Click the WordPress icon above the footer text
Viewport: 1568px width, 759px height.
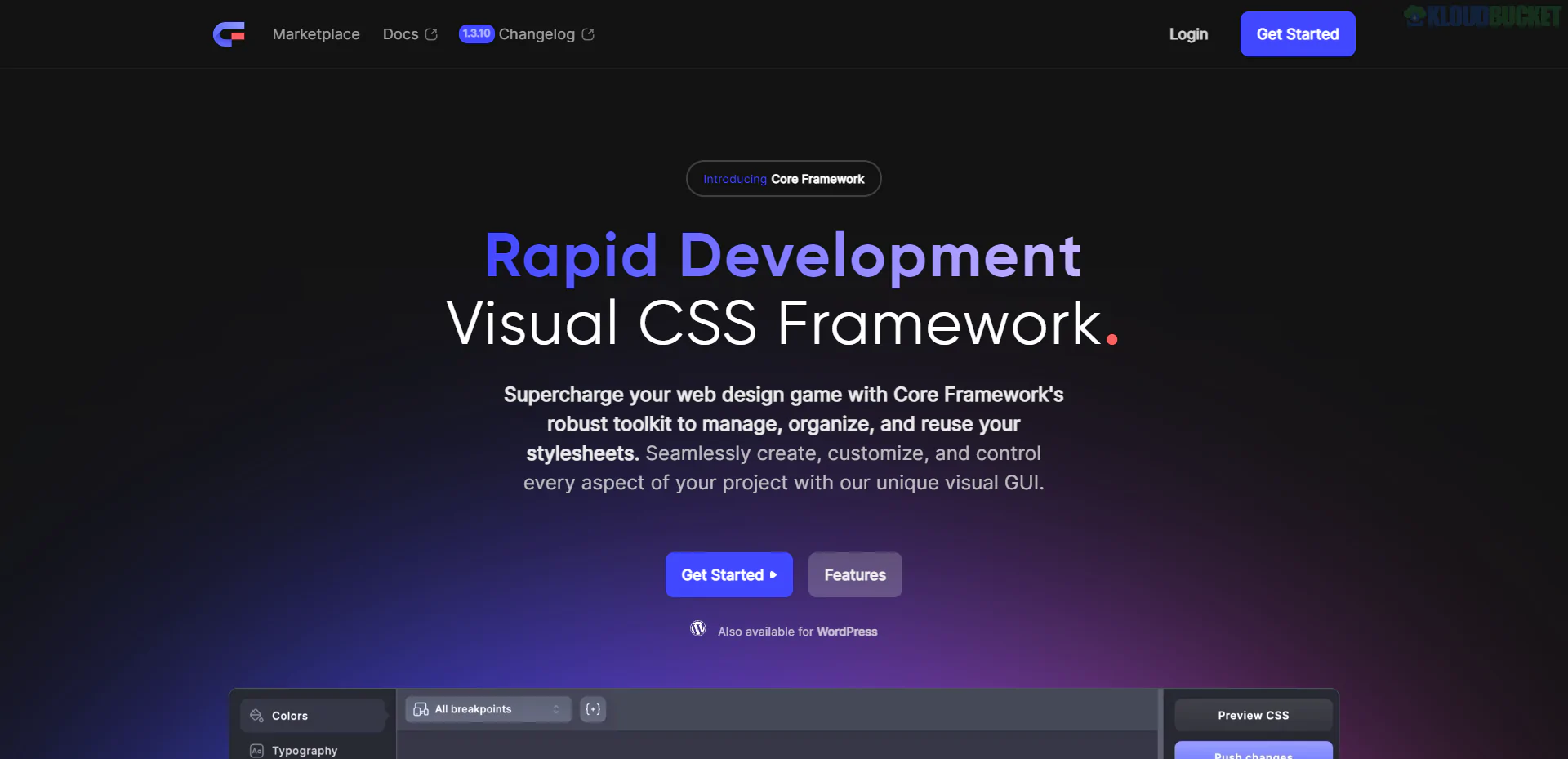698,629
